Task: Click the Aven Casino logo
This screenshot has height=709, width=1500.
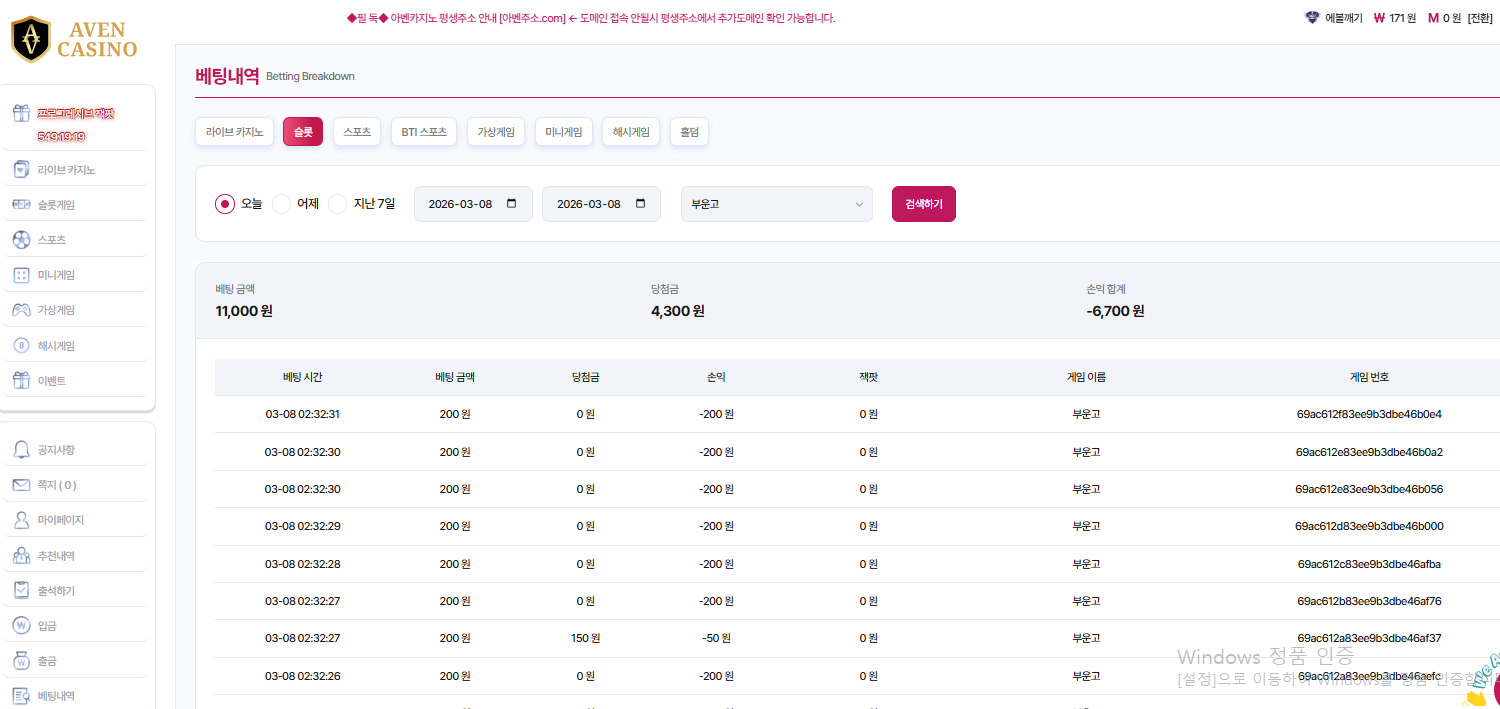Action: point(74,39)
